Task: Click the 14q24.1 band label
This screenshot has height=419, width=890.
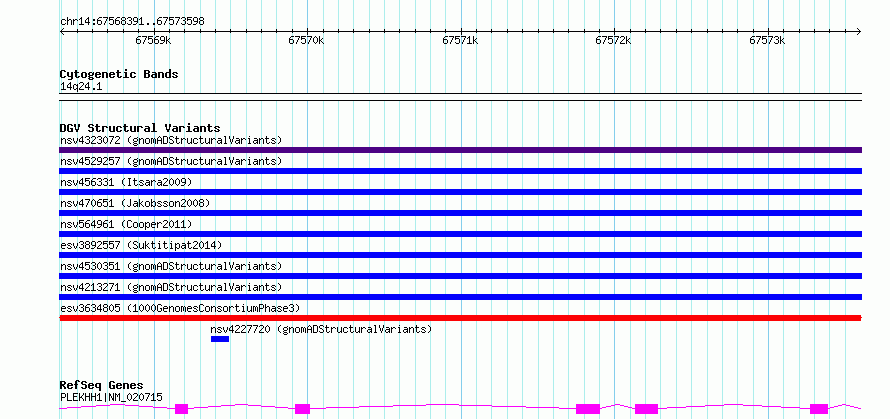Action: tap(81, 87)
